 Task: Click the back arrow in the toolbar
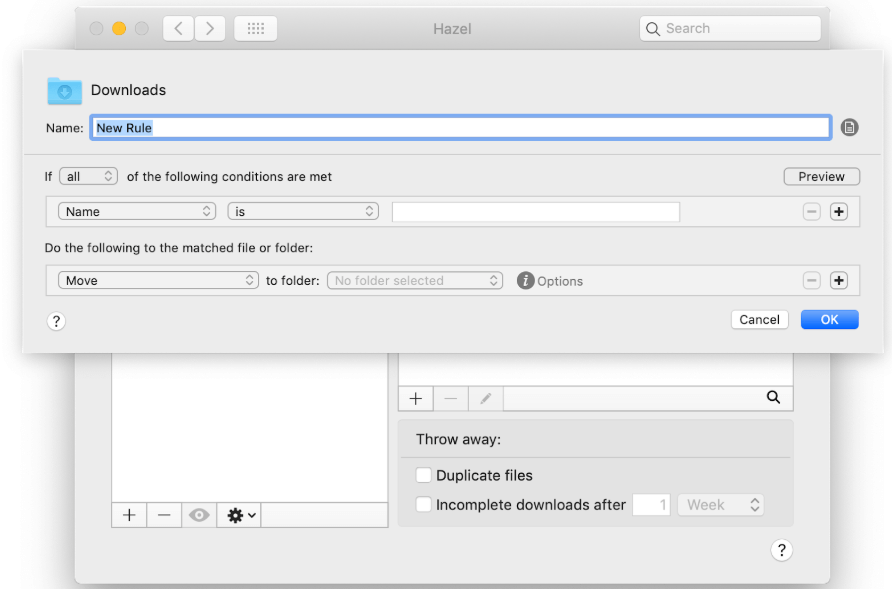click(x=178, y=28)
